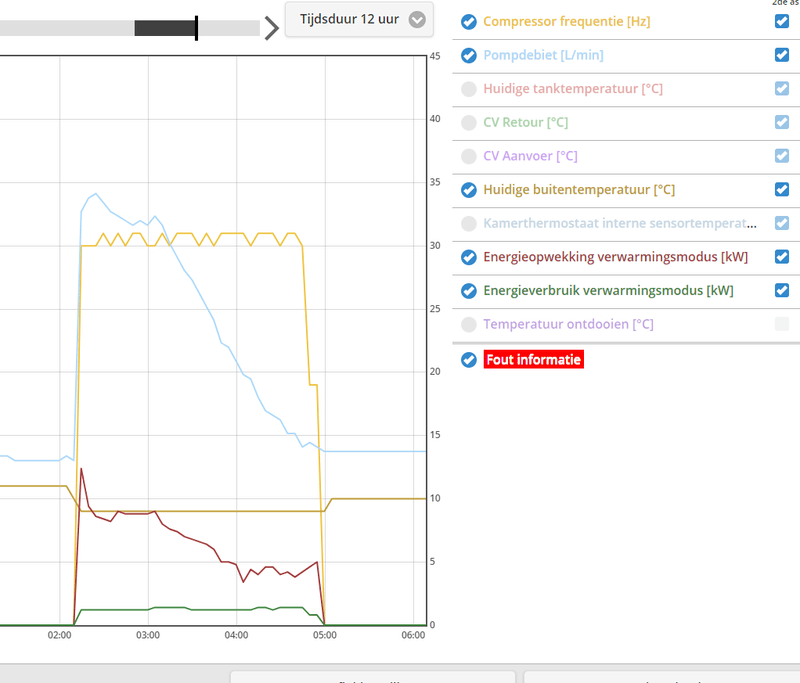Toggle Compressor frequentie blue circle check icon
The width and height of the screenshot is (800, 683).
468,22
